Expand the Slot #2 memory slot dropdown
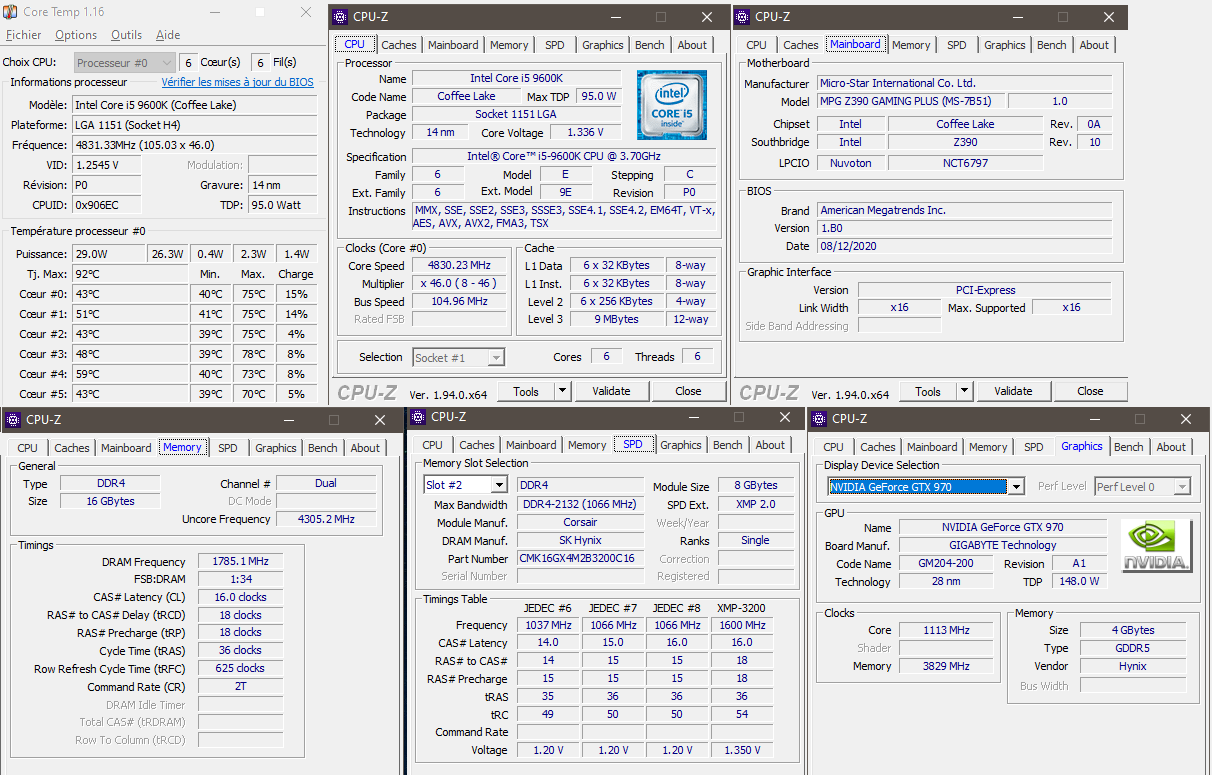 (465, 485)
